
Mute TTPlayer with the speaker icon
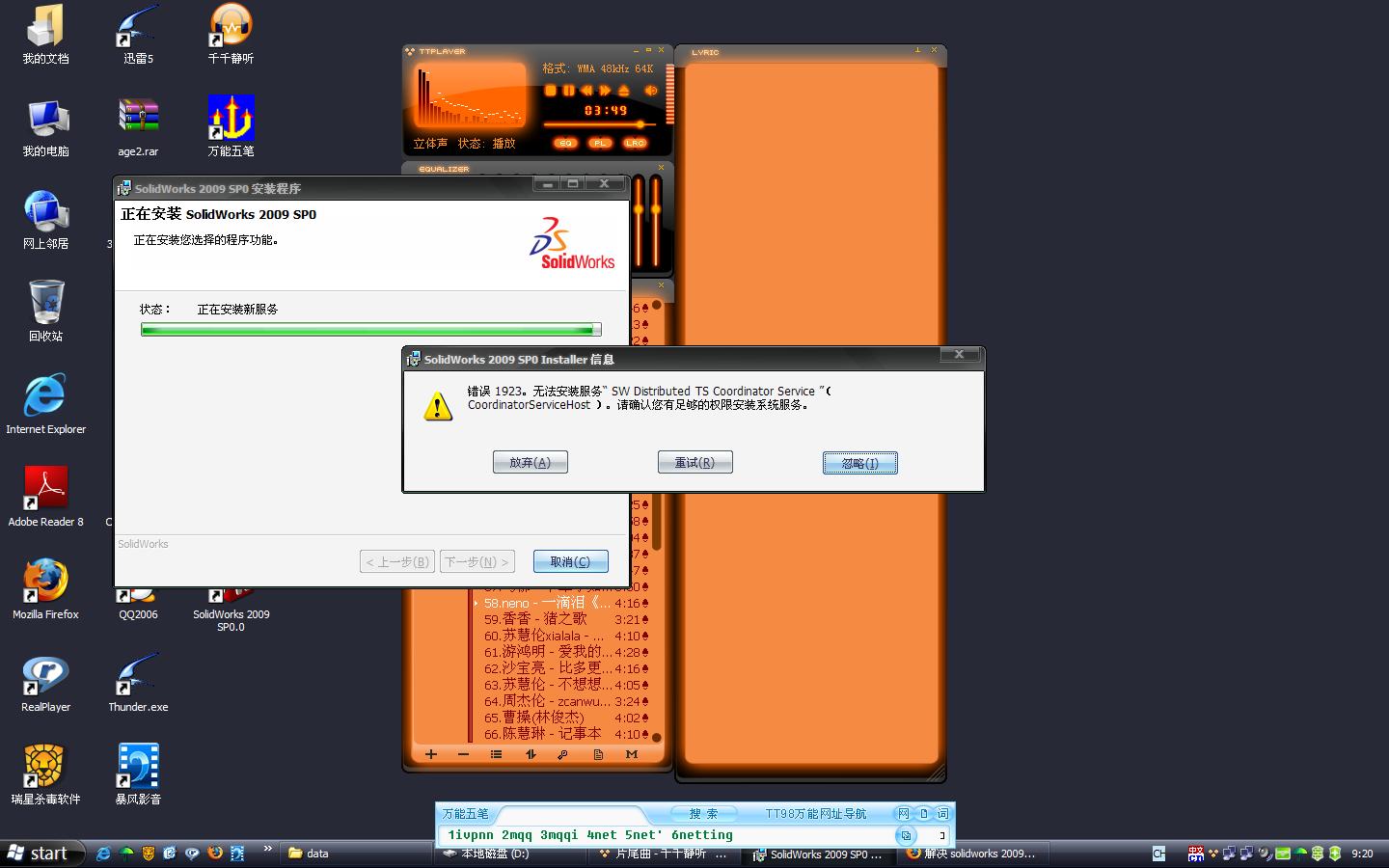click(651, 91)
